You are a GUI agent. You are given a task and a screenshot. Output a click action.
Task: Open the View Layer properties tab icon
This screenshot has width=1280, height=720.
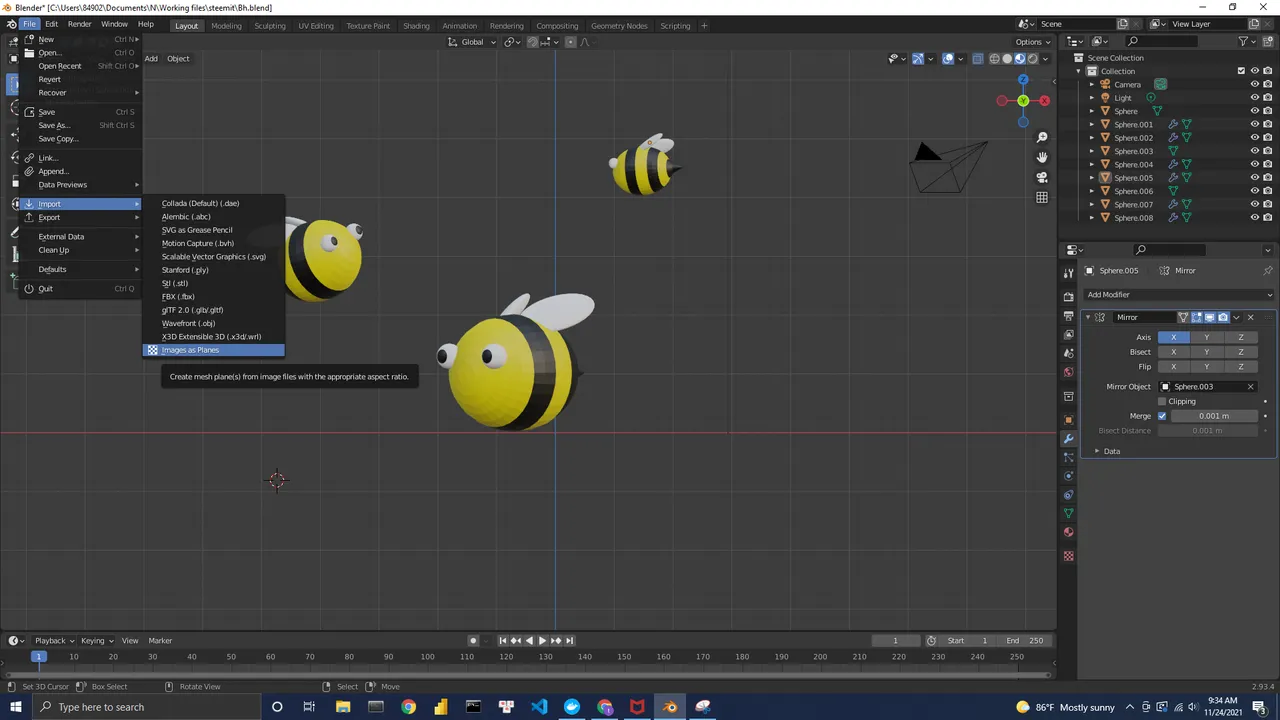click(1069, 335)
